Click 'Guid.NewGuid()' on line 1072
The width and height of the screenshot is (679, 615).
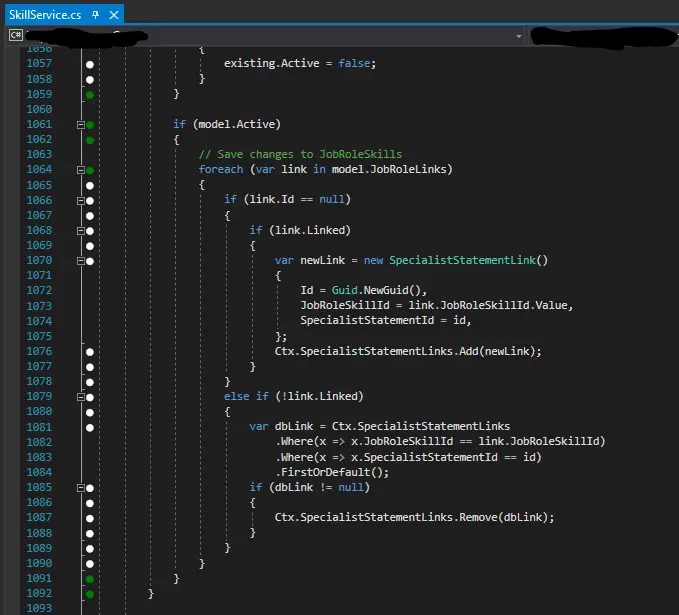[376, 290]
